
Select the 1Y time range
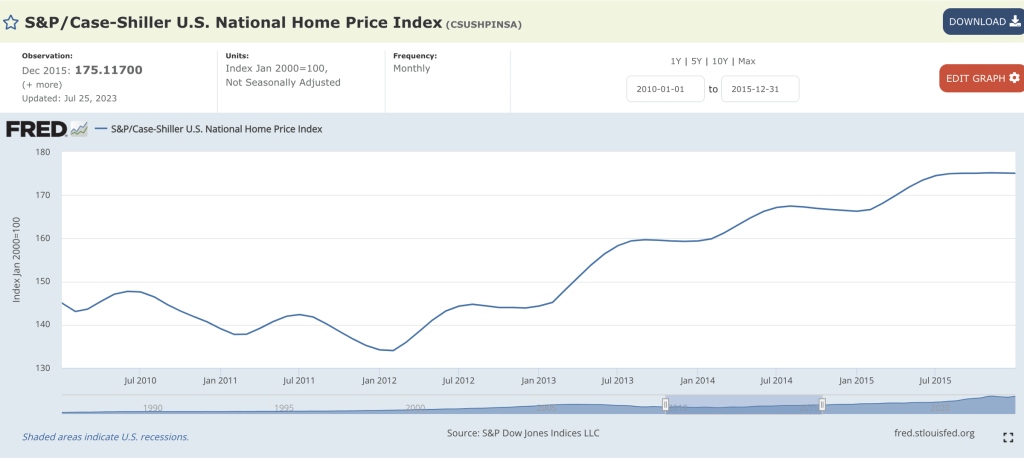pos(677,61)
